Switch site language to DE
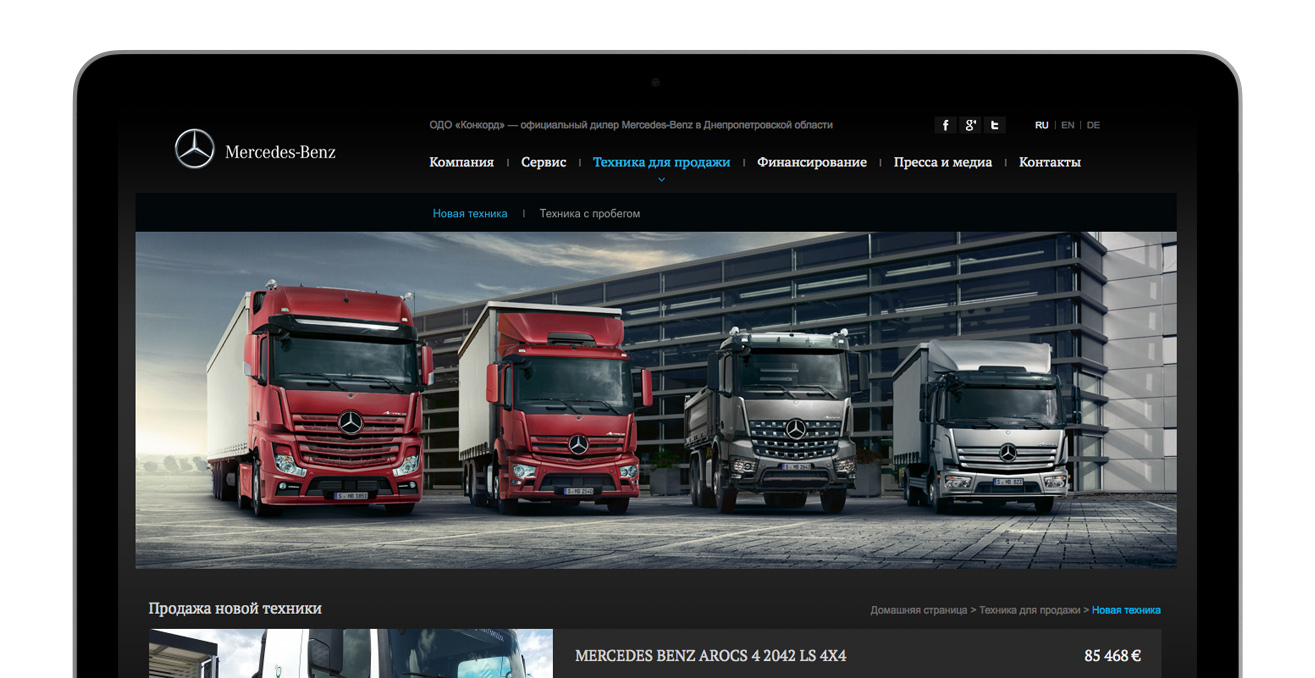 (x=1093, y=125)
